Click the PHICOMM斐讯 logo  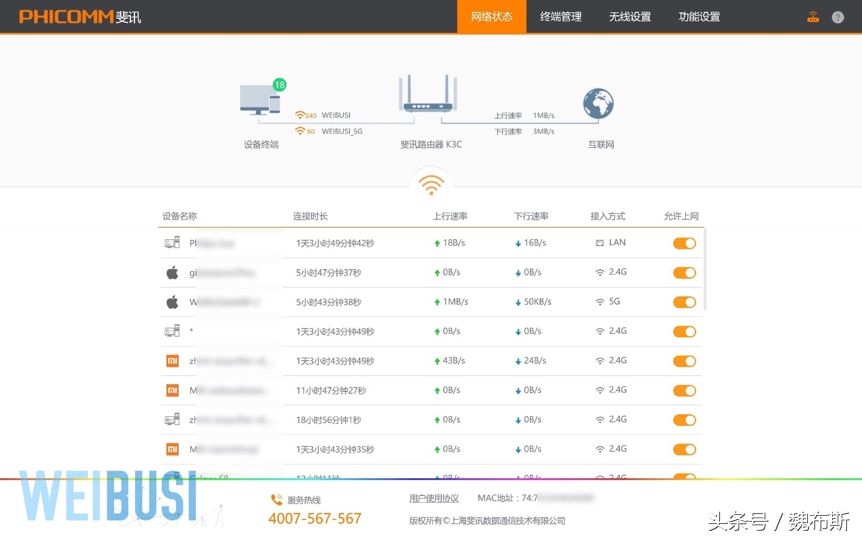tap(80, 17)
